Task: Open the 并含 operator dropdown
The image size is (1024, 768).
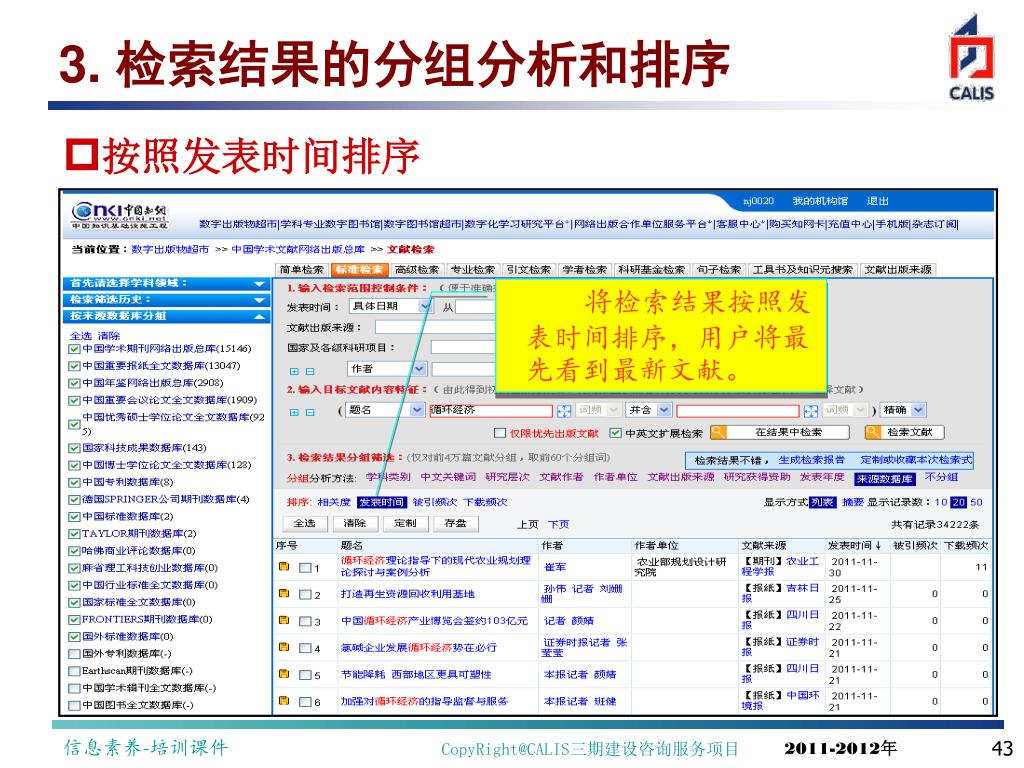Action: 664,410
